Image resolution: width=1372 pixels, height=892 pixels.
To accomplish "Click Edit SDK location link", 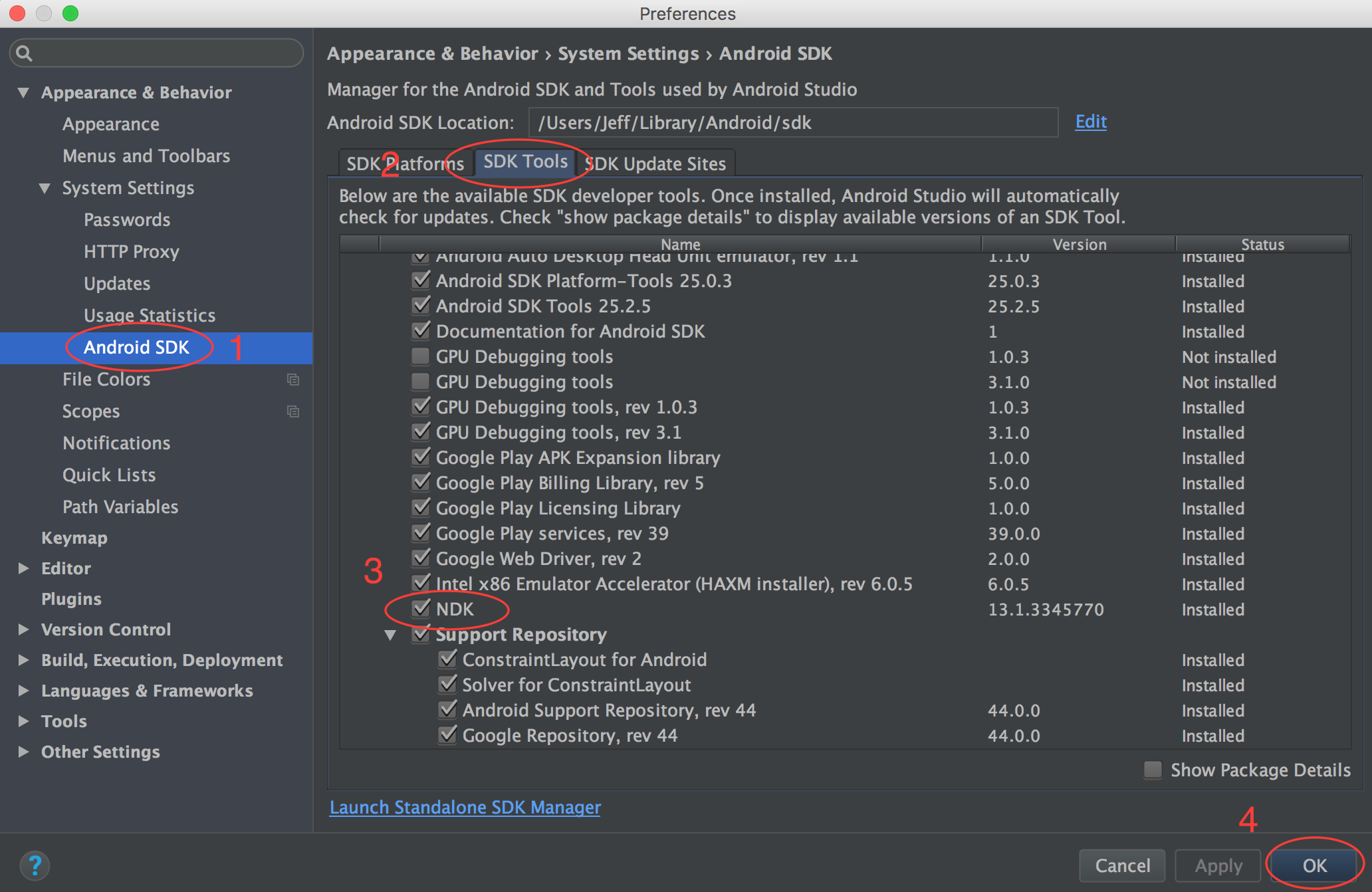I will coord(1091,122).
